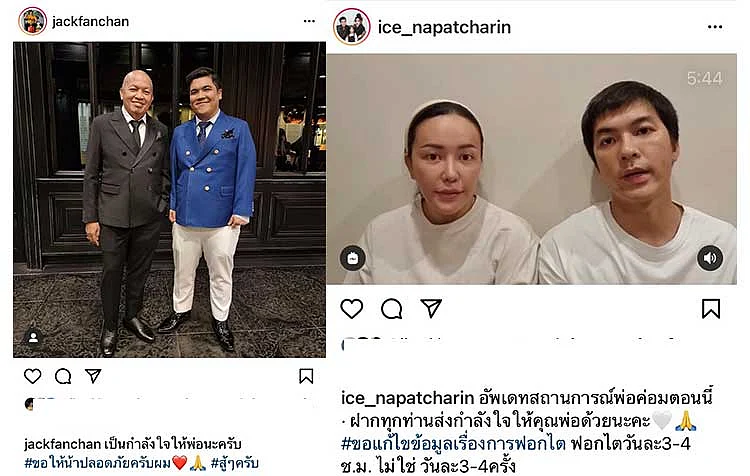
Task: Show tagged people in jackfanchan photo
Action: click(33, 338)
